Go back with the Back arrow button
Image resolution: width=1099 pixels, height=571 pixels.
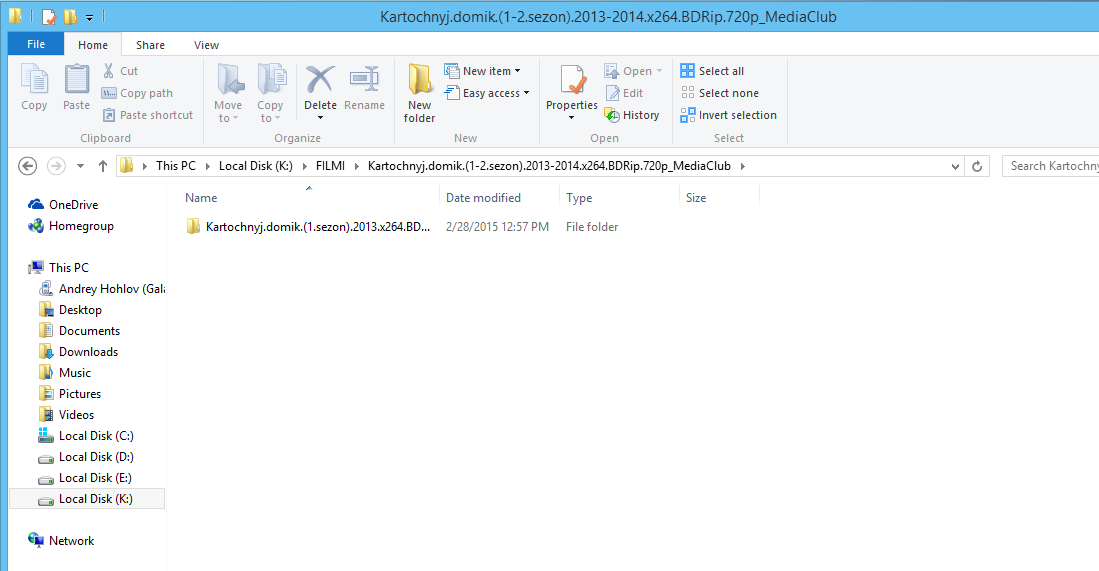point(27,166)
